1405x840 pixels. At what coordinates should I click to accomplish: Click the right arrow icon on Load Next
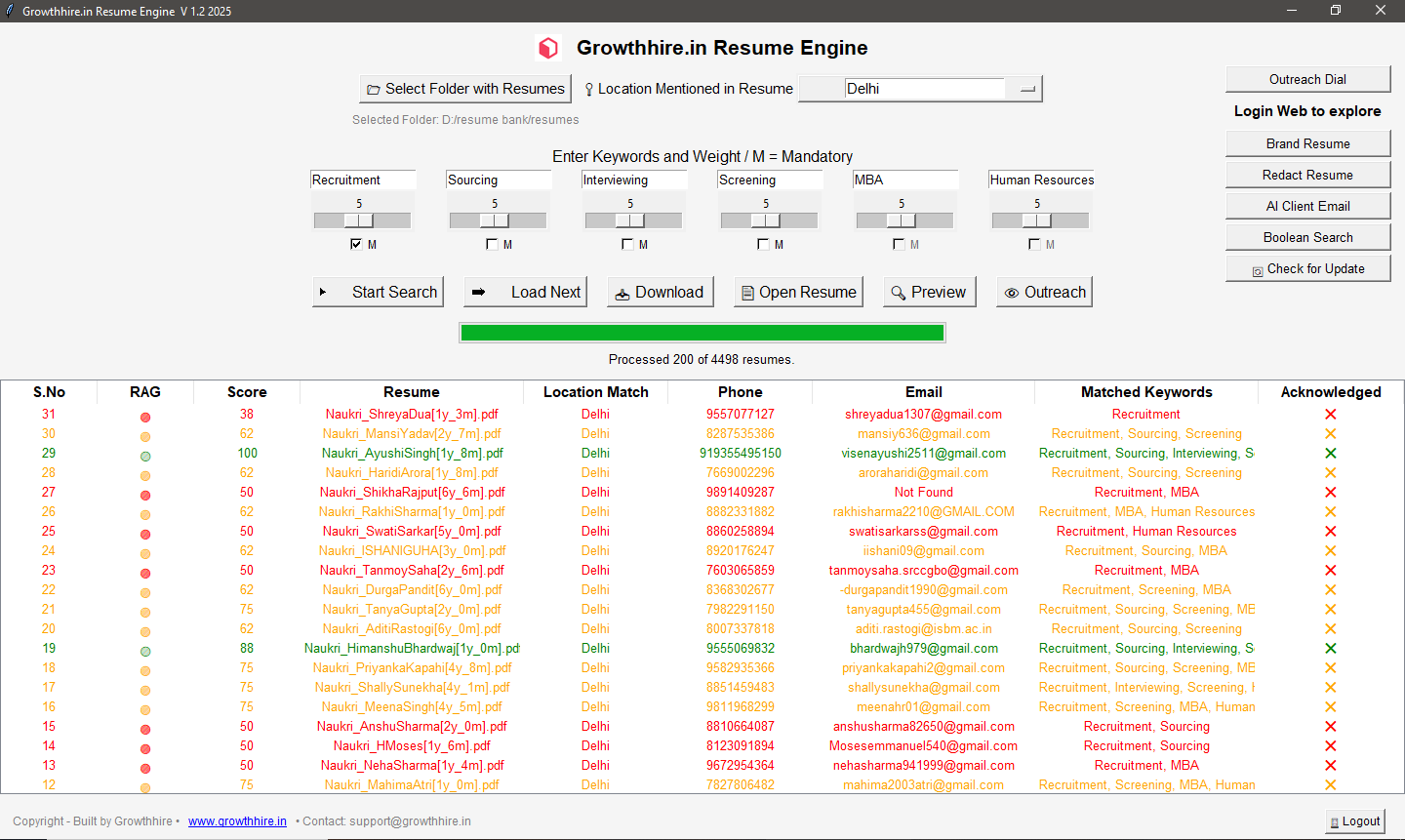[x=478, y=292]
